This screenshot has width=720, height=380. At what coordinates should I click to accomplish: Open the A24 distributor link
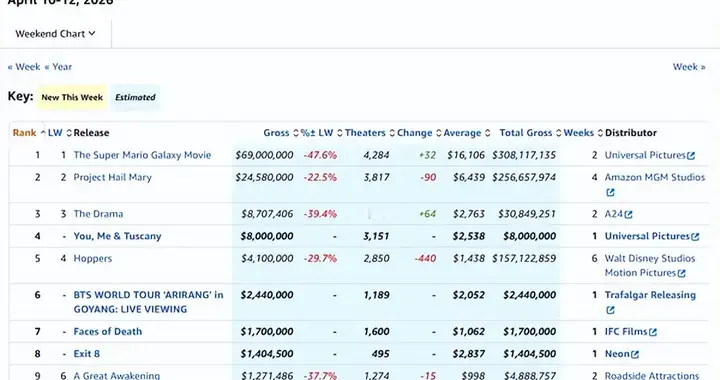pyautogui.click(x=613, y=214)
